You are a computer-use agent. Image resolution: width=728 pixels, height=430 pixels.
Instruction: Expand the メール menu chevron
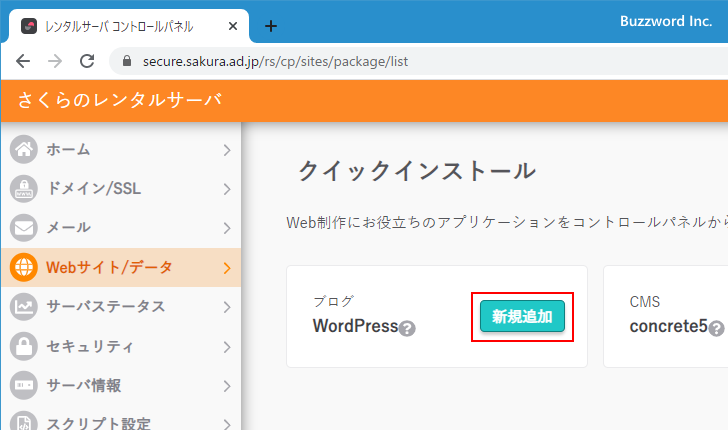227,228
